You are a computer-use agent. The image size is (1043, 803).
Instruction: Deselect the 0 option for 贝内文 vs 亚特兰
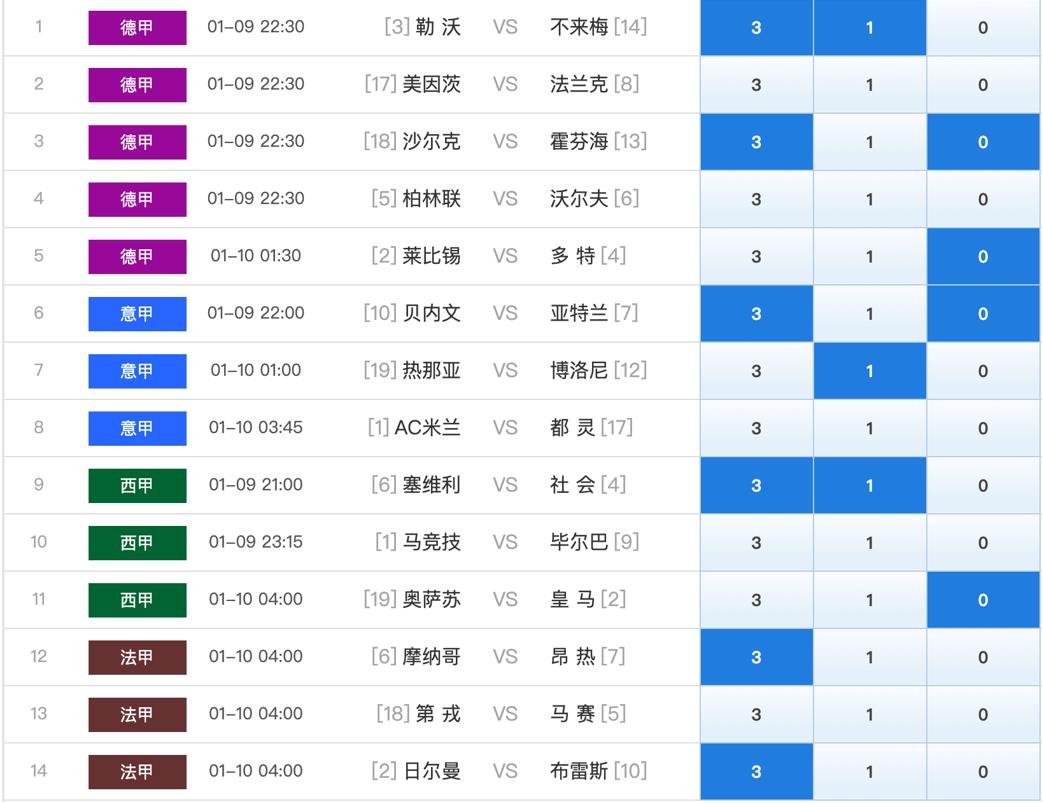click(x=983, y=313)
